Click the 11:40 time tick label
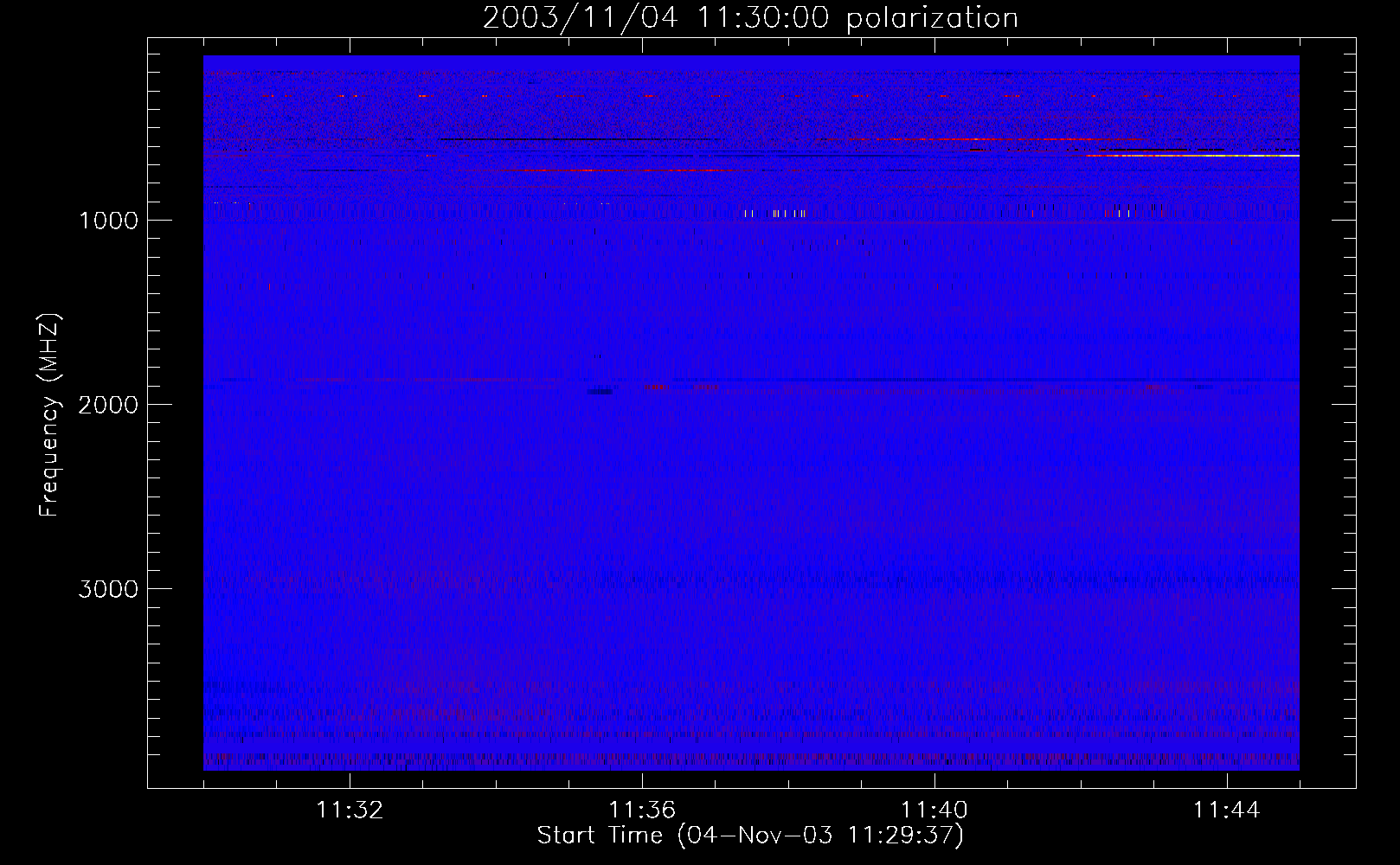Screen dimensions: 1400x865 coord(934,811)
